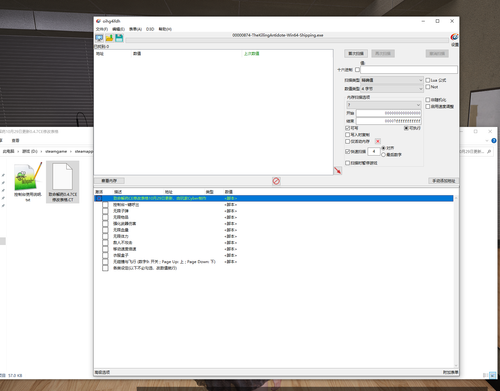This screenshot has height=391, width=500.
Task: Expand the memory scan region dropdown
Action: pyautogui.click(x=384, y=105)
